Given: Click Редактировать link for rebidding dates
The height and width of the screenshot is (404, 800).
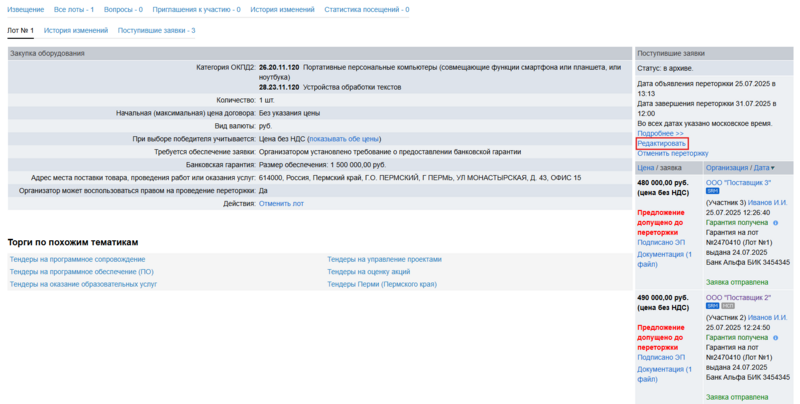Looking at the screenshot, I should 661,143.
